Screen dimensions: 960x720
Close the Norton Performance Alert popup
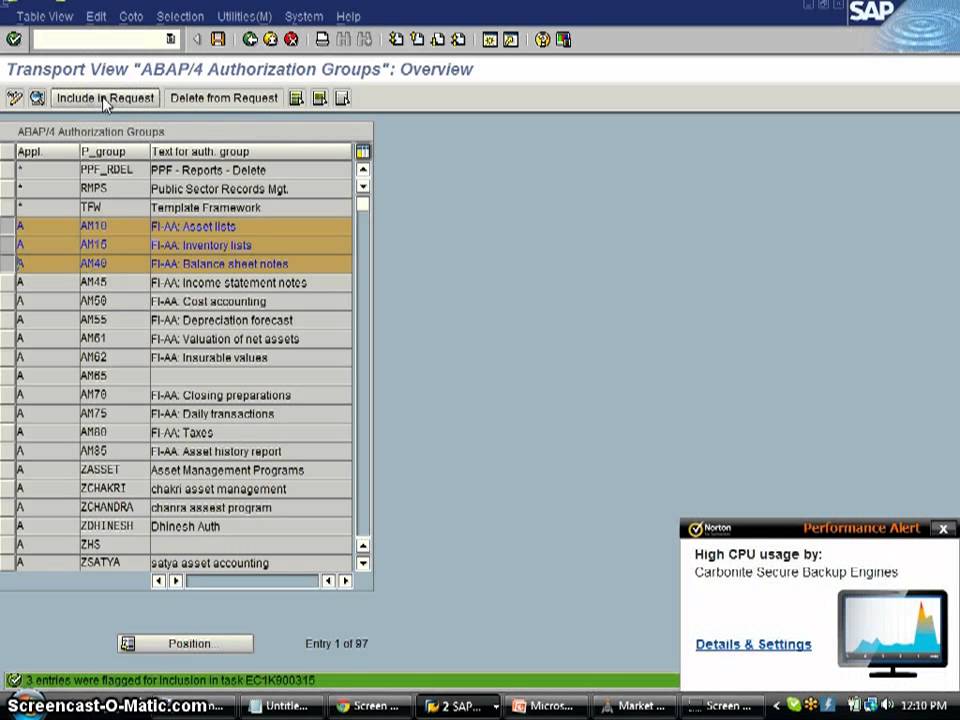943,529
